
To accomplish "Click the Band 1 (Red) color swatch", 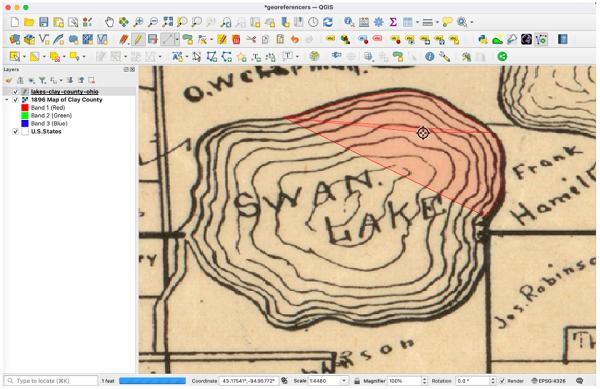I will click(25, 108).
